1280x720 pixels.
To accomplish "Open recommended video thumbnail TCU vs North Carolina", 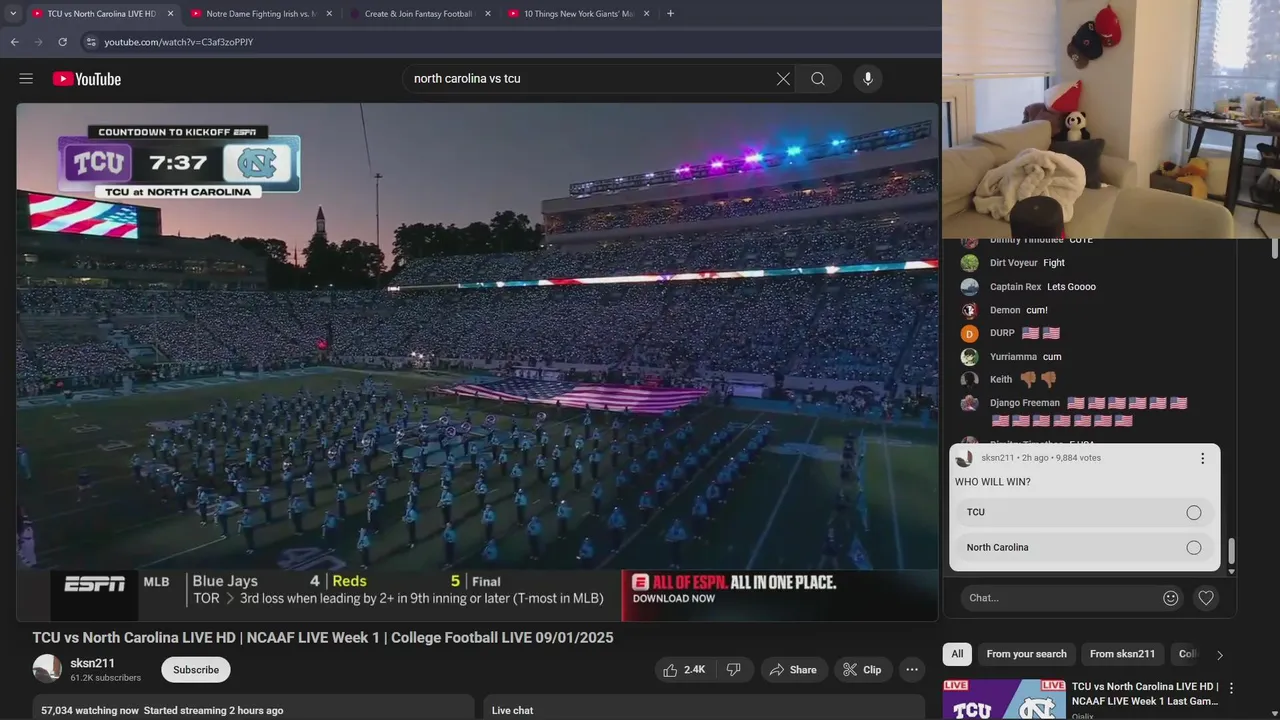I will (1004, 700).
